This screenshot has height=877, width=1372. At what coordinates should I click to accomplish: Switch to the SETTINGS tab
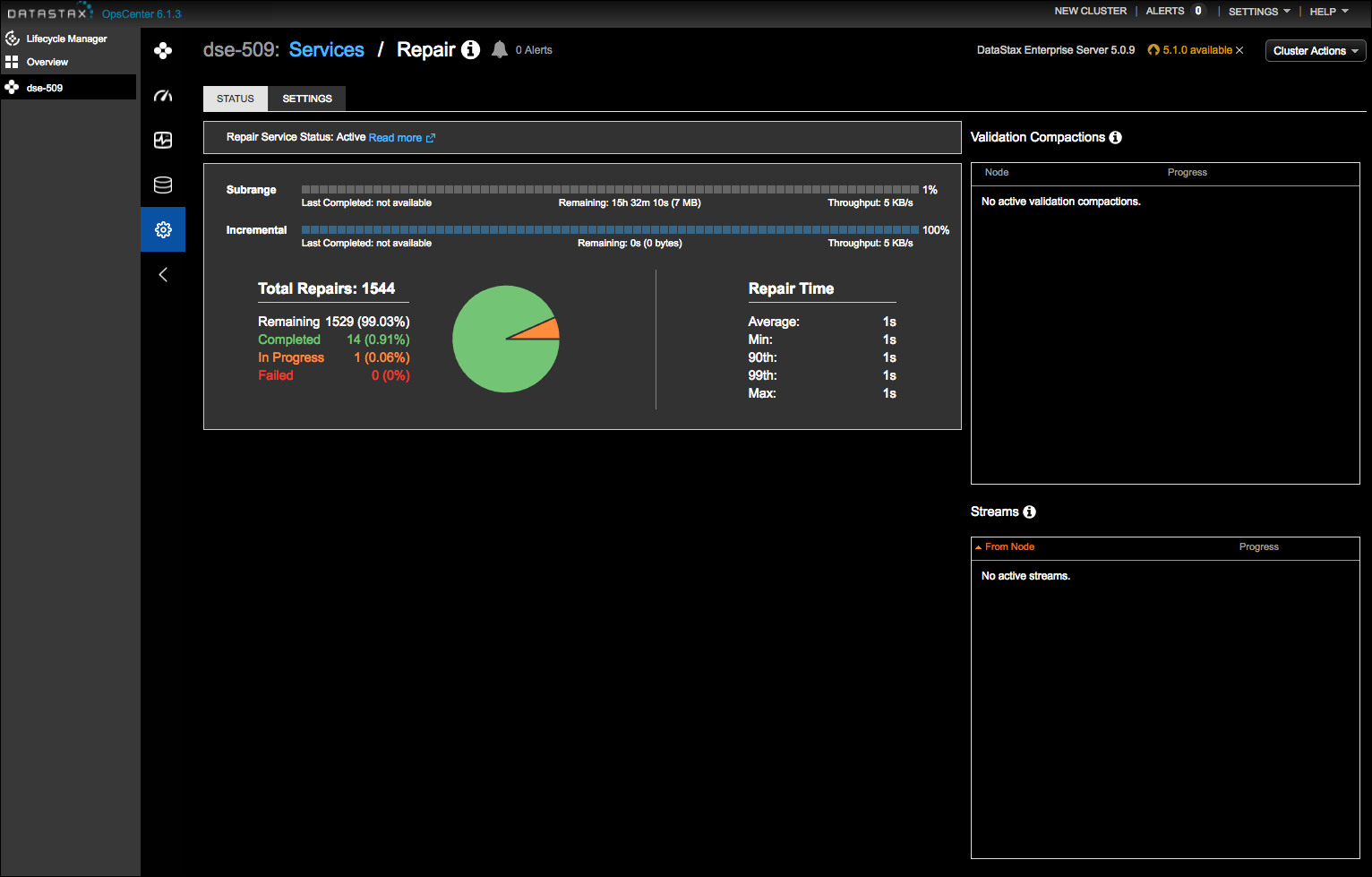click(x=306, y=99)
